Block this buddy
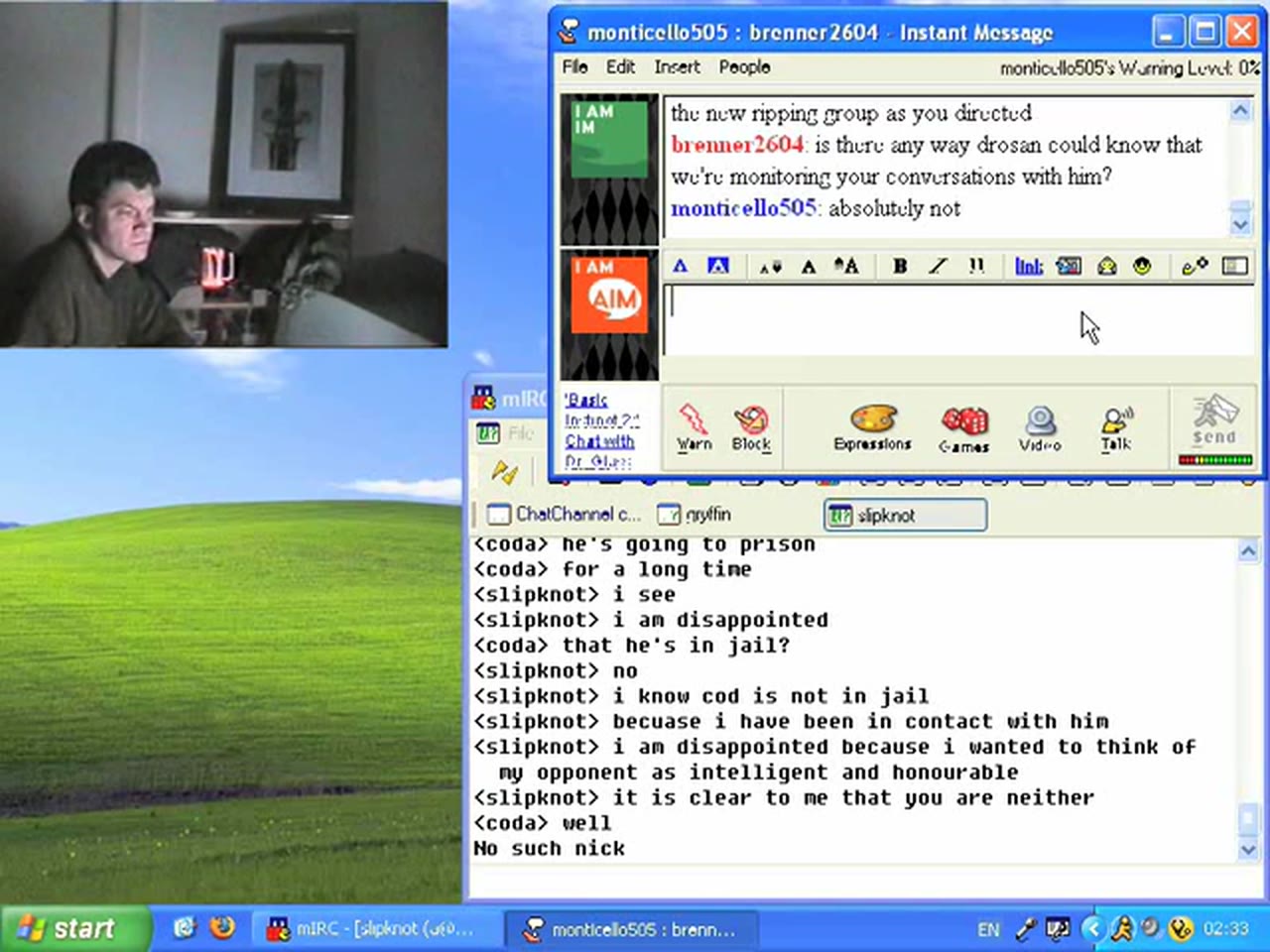 pos(751,427)
